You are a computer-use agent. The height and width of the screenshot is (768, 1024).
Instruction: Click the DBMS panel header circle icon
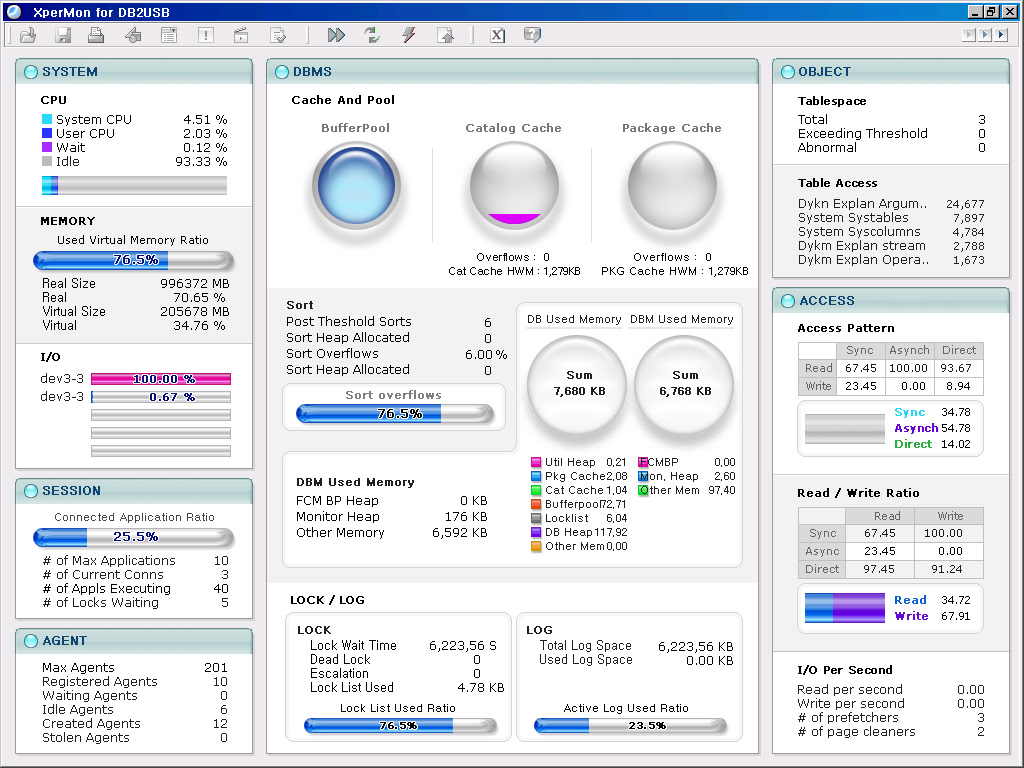tap(281, 72)
